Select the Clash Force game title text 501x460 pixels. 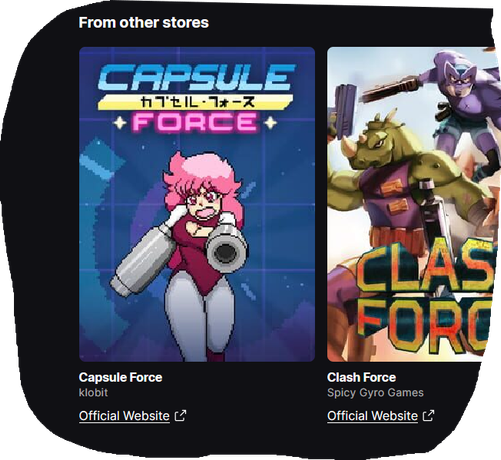361,377
